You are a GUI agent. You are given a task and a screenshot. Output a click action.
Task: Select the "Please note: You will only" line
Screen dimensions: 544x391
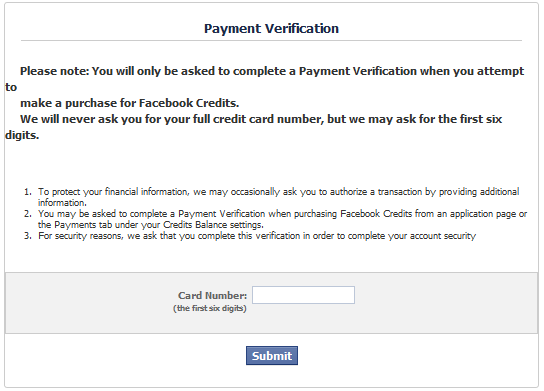coord(272,71)
